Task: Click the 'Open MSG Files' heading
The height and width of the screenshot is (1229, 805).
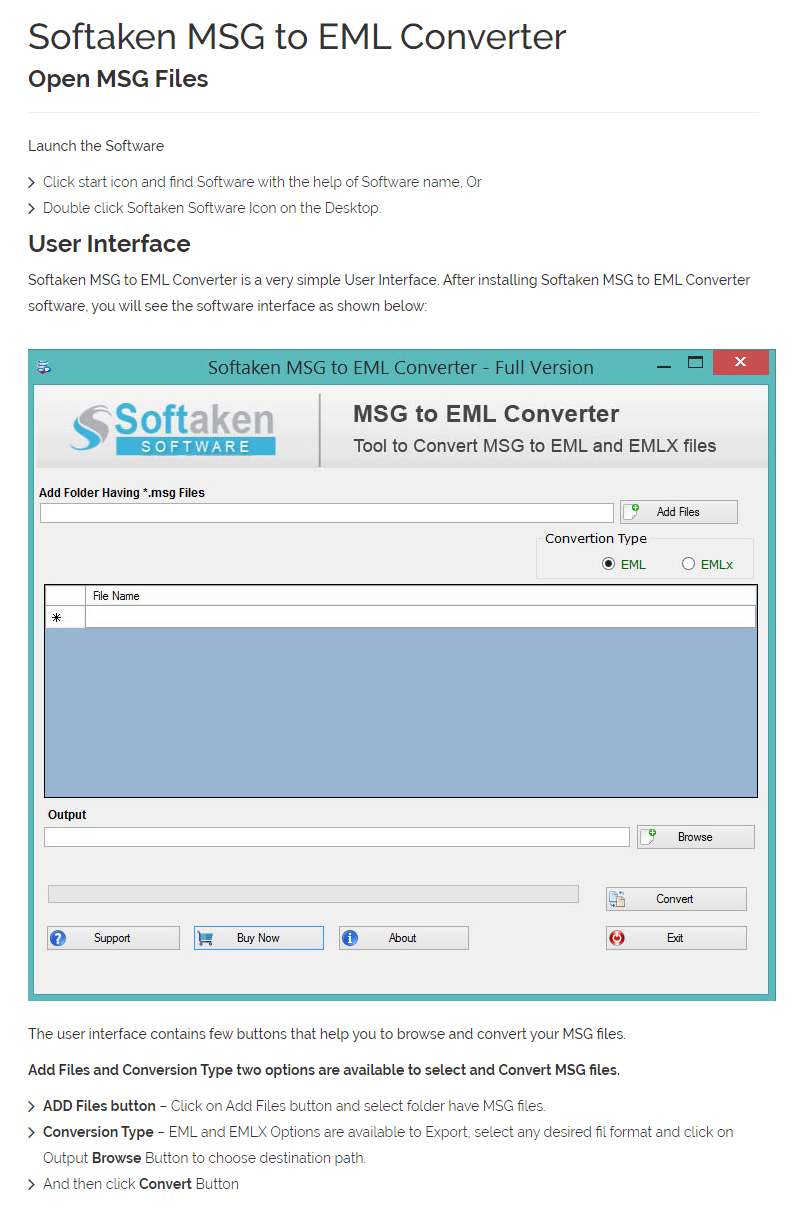Action: (118, 79)
